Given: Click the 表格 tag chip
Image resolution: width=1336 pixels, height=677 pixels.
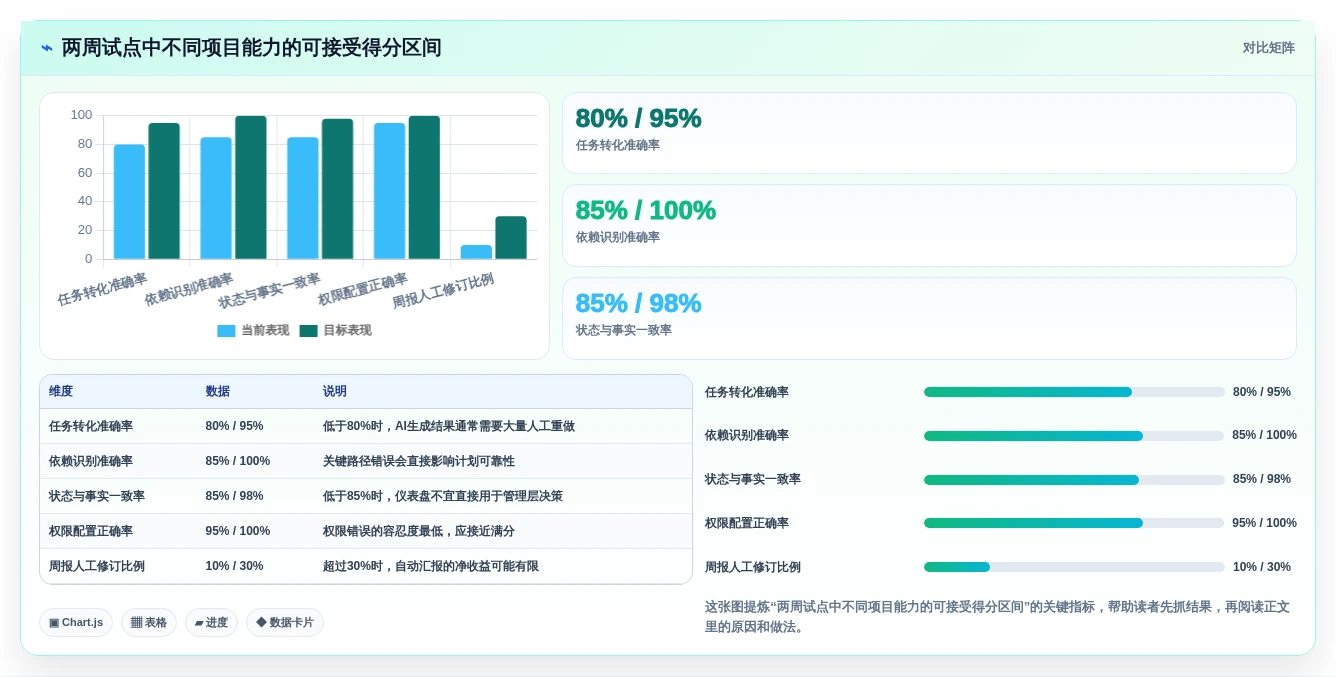Looking at the screenshot, I should point(149,622).
